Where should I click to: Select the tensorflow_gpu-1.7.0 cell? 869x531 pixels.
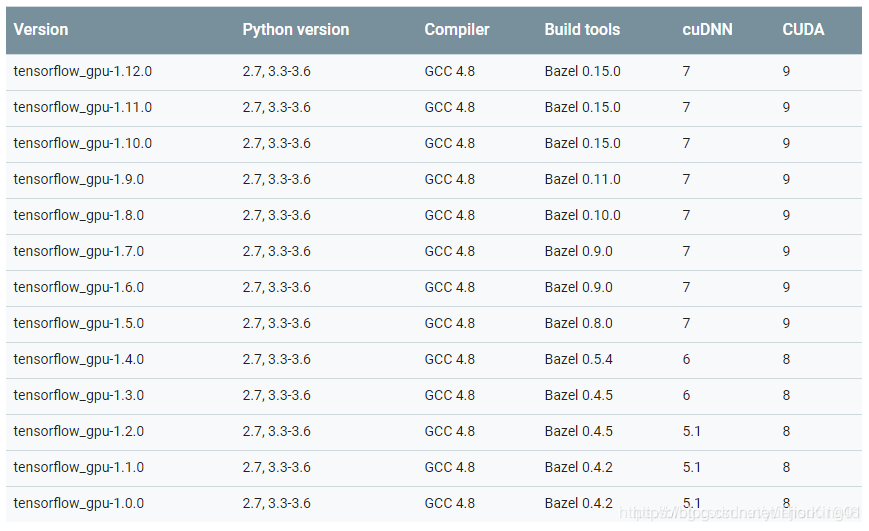pyautogui.click(x=79, y=252)
